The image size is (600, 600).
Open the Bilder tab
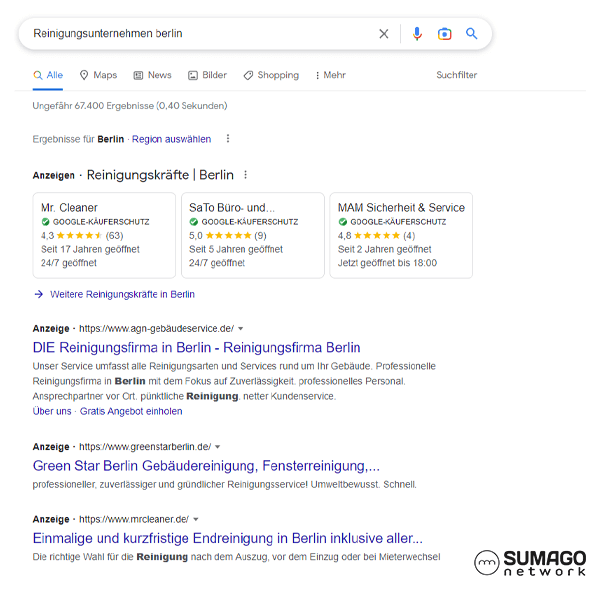(207, 75)
